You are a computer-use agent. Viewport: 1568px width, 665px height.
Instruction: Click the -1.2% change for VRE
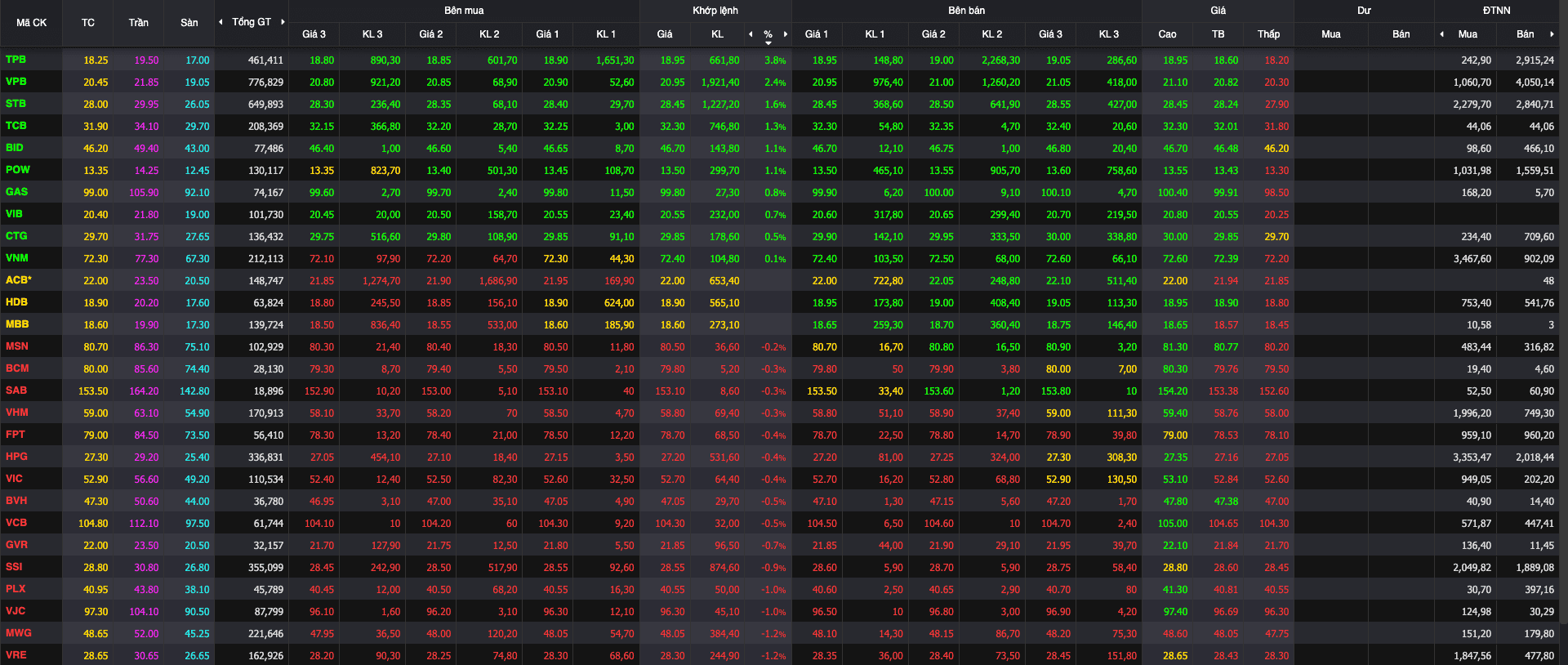[x=773, y=656]
